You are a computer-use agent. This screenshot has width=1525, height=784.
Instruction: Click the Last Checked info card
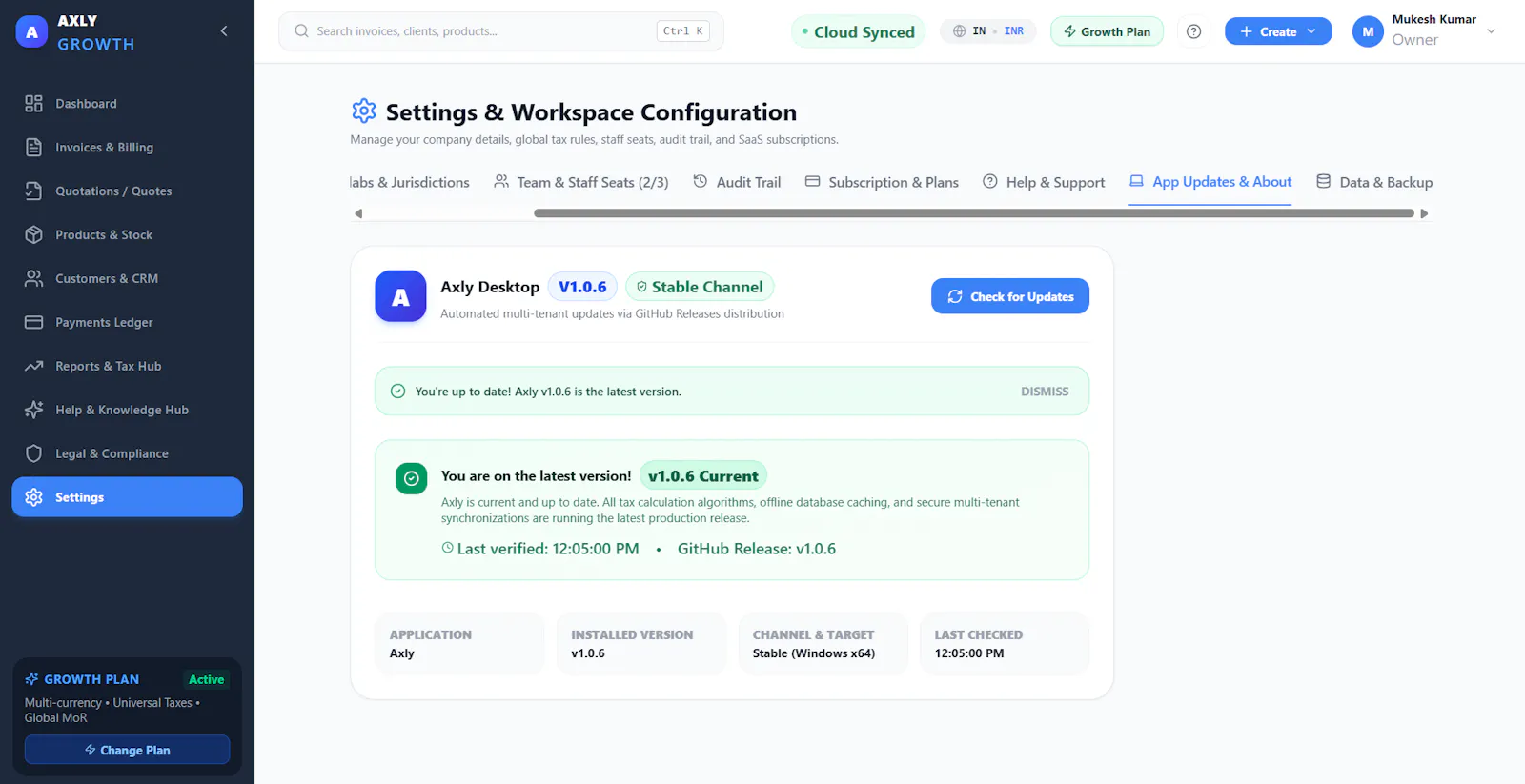coord(1005,644)
